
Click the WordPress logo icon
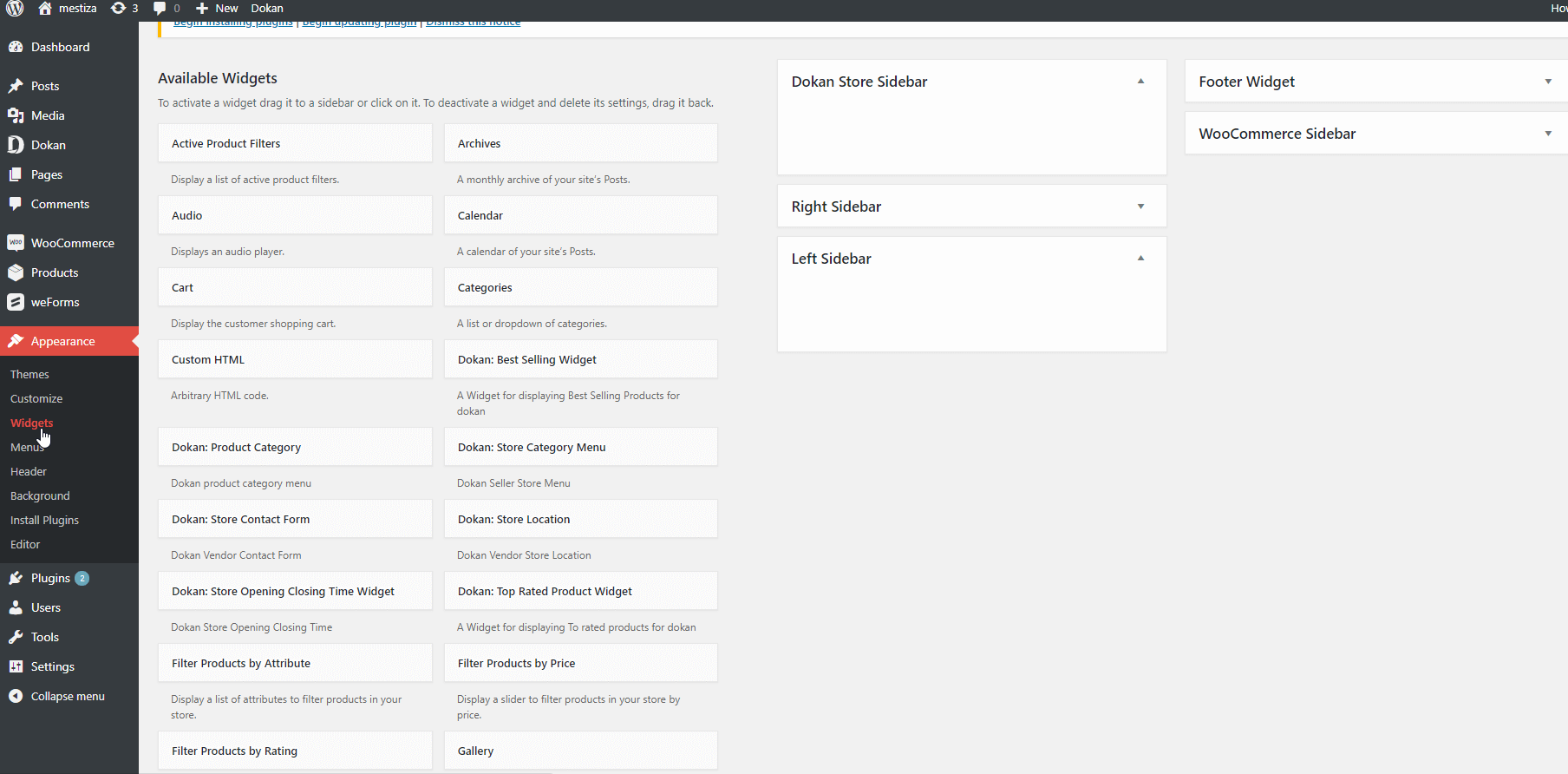point(15,8)
